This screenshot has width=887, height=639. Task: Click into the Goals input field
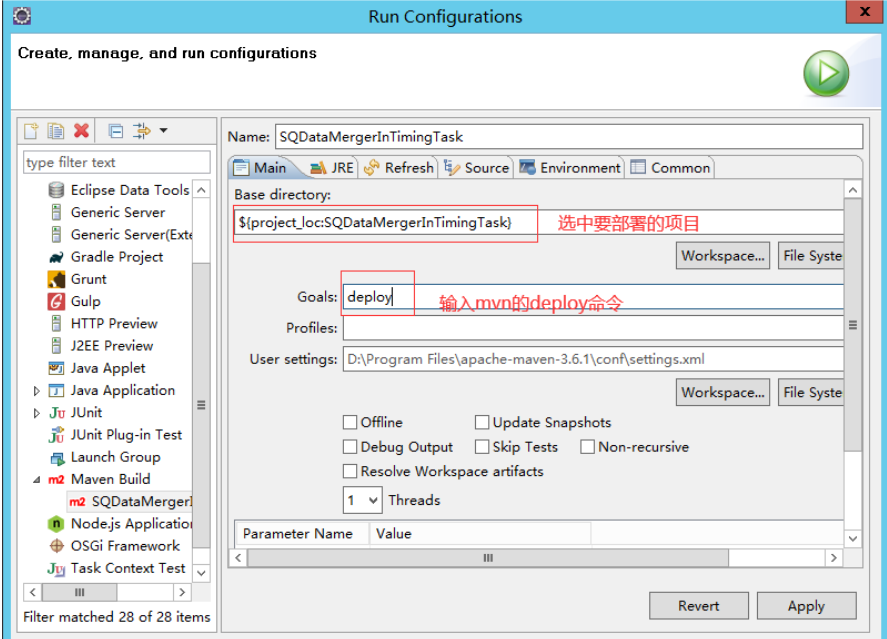593,297
